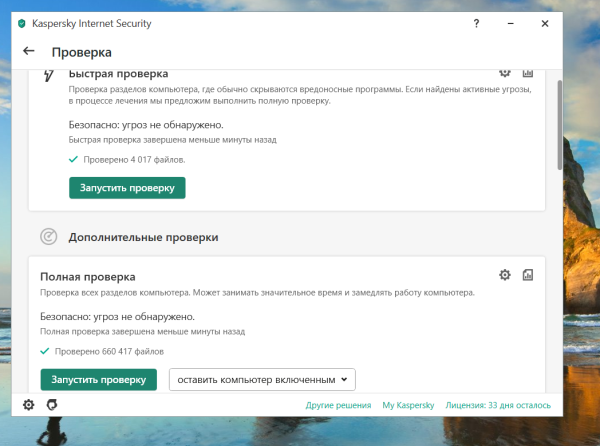600x446 pixels.
Task: Click the Полная проверка heading
Action: click(x=88, y=277)
